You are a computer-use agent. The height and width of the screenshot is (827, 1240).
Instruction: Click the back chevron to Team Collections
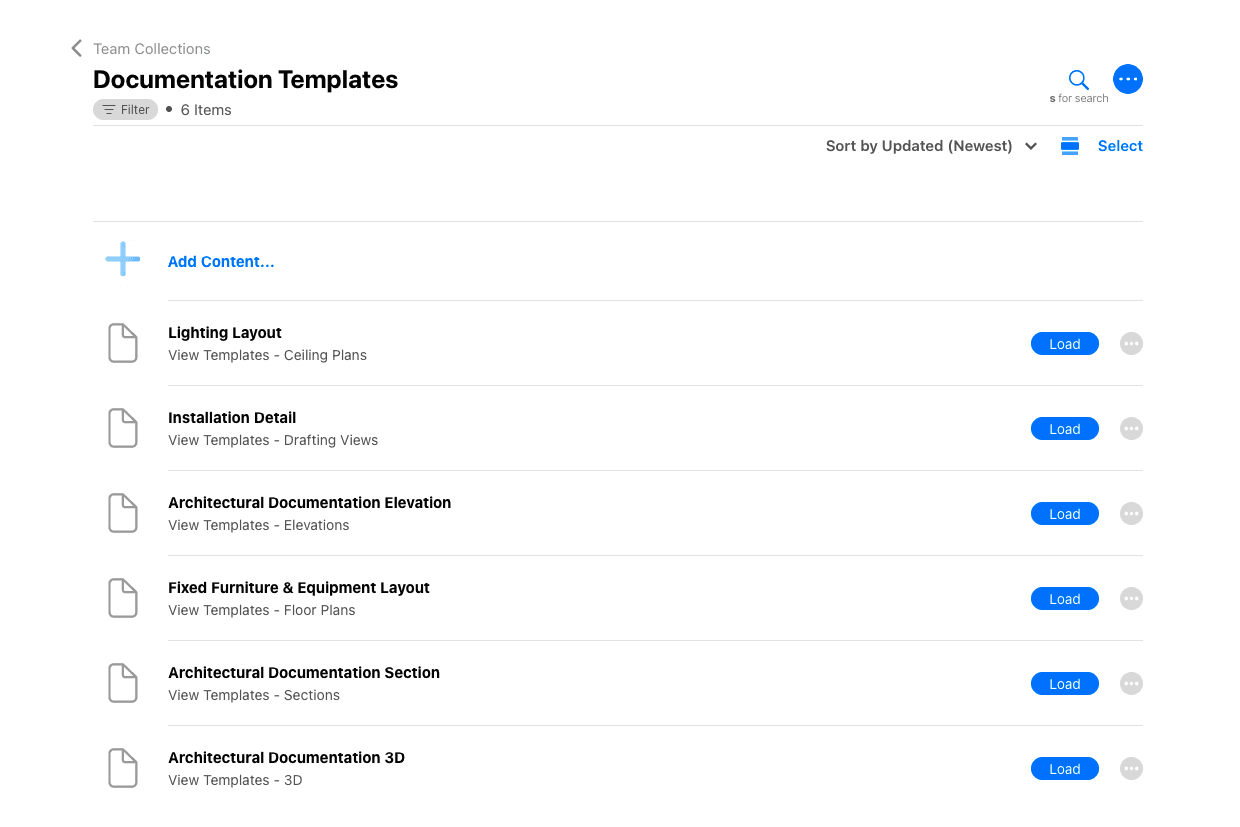click(x=76, y=47)
